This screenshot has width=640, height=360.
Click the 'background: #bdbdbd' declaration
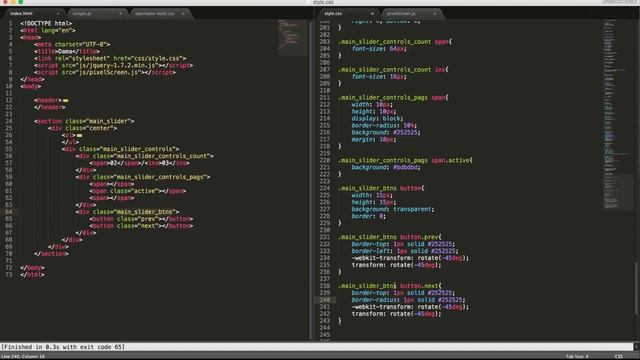386,167
